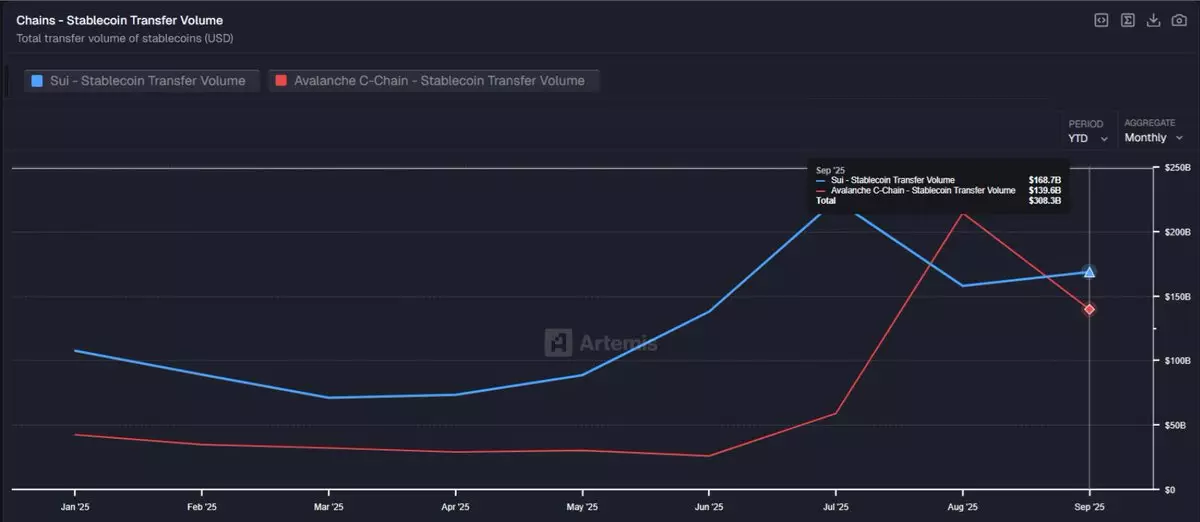
Task: Click the Artemis watermark logo
Action: (x=601, y=342)
